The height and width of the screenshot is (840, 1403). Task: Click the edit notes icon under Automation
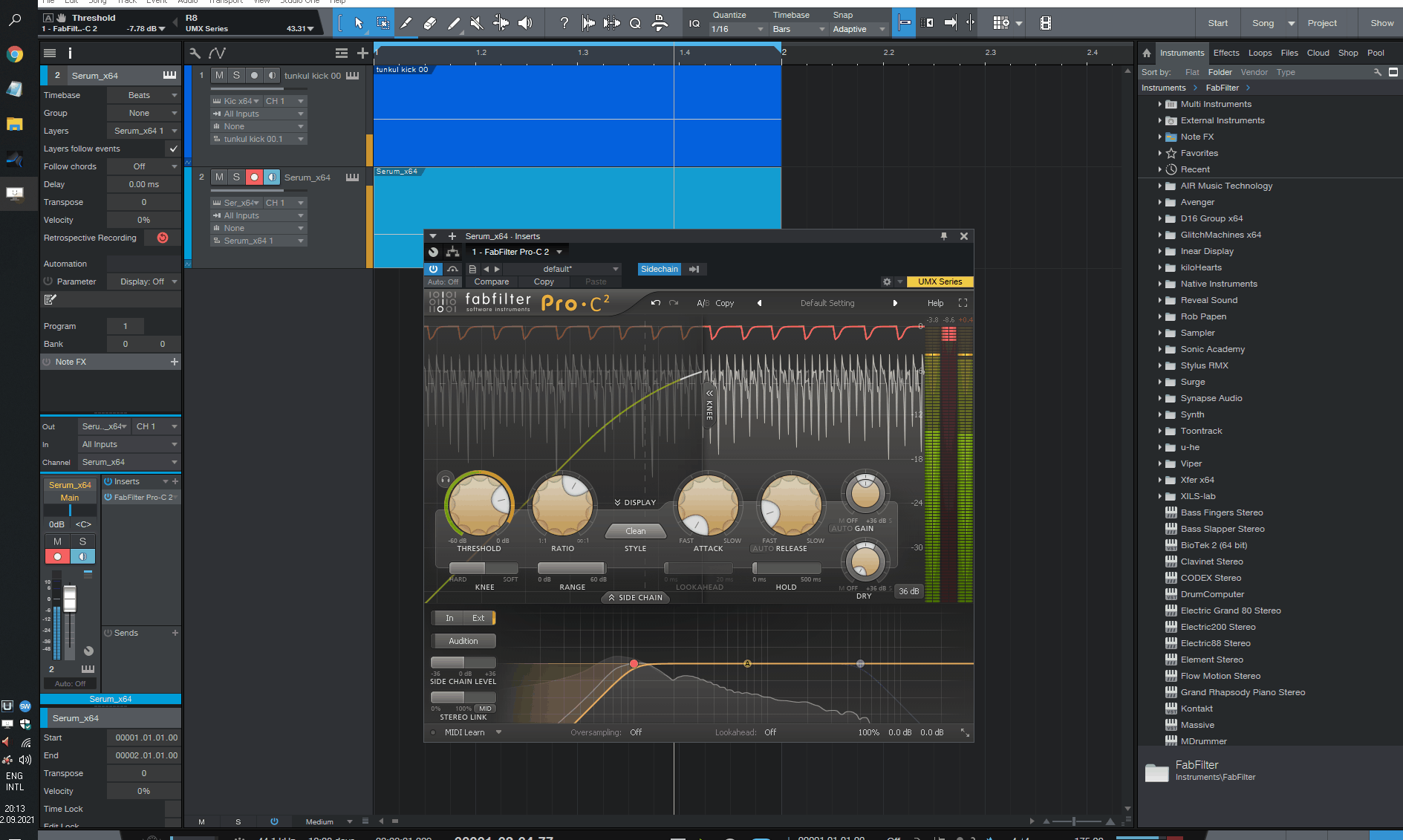[50, 299]
